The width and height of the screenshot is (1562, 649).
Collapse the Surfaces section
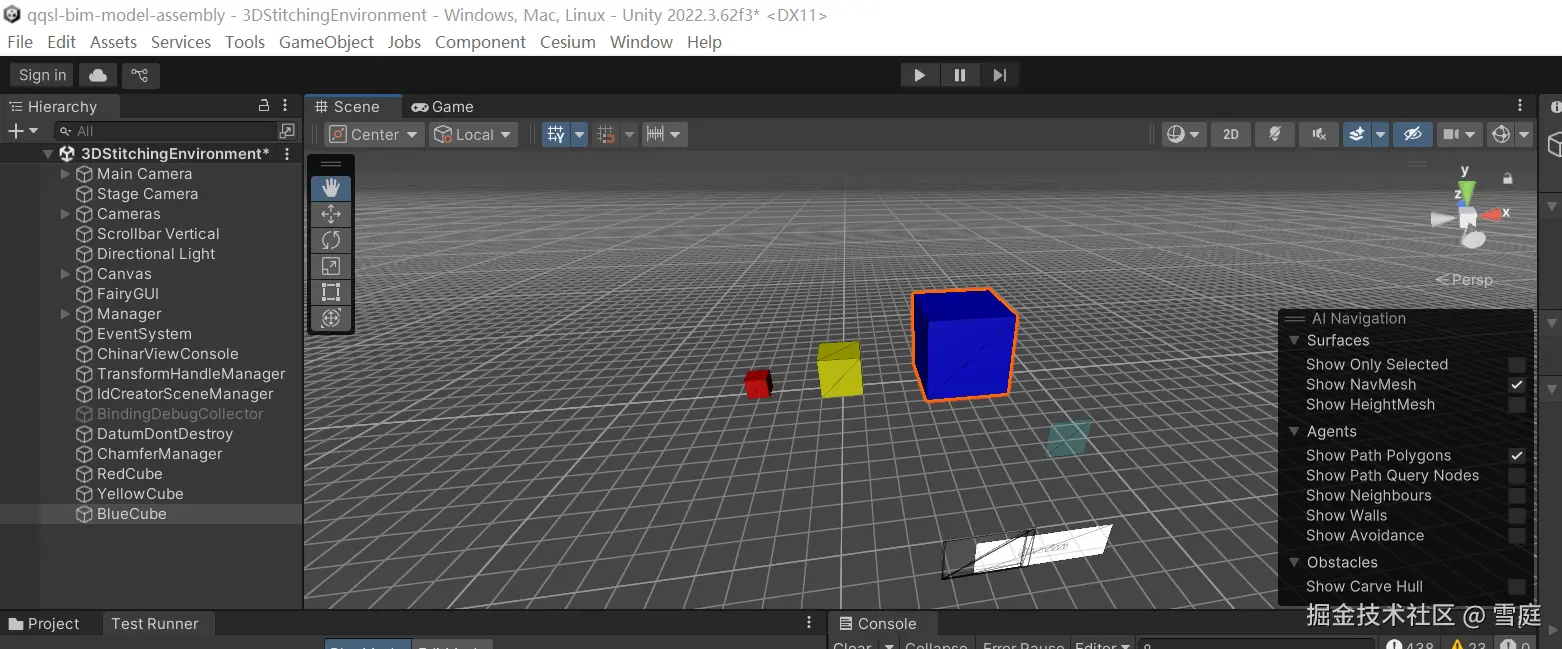coord(1293,341)
